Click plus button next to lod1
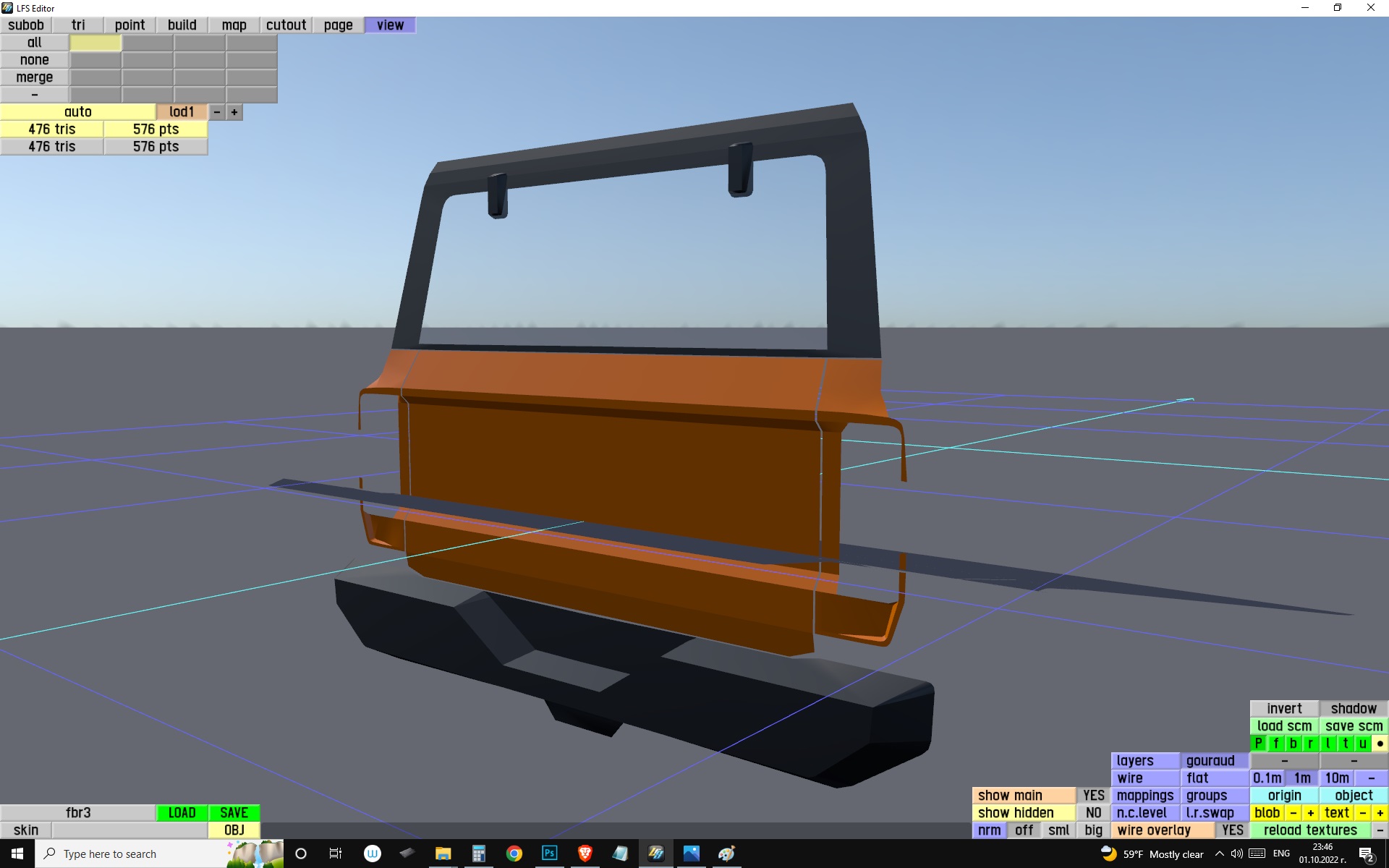1389x868 pixels. pos(234,112)
